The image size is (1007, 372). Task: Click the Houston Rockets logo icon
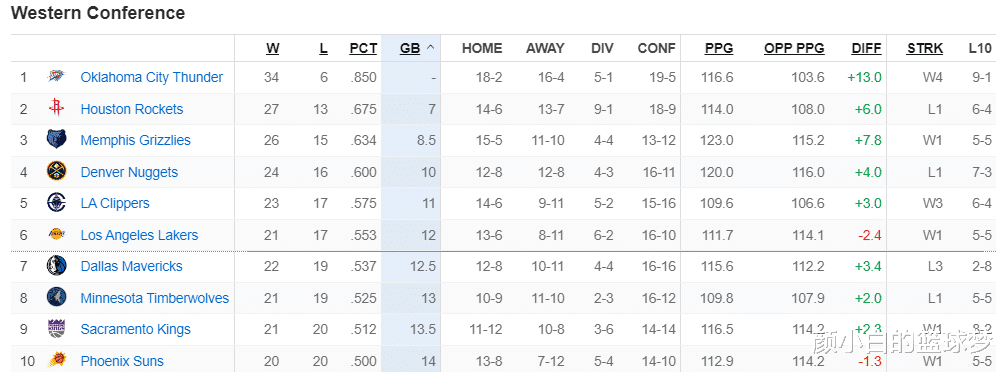(x=57, y=109)
